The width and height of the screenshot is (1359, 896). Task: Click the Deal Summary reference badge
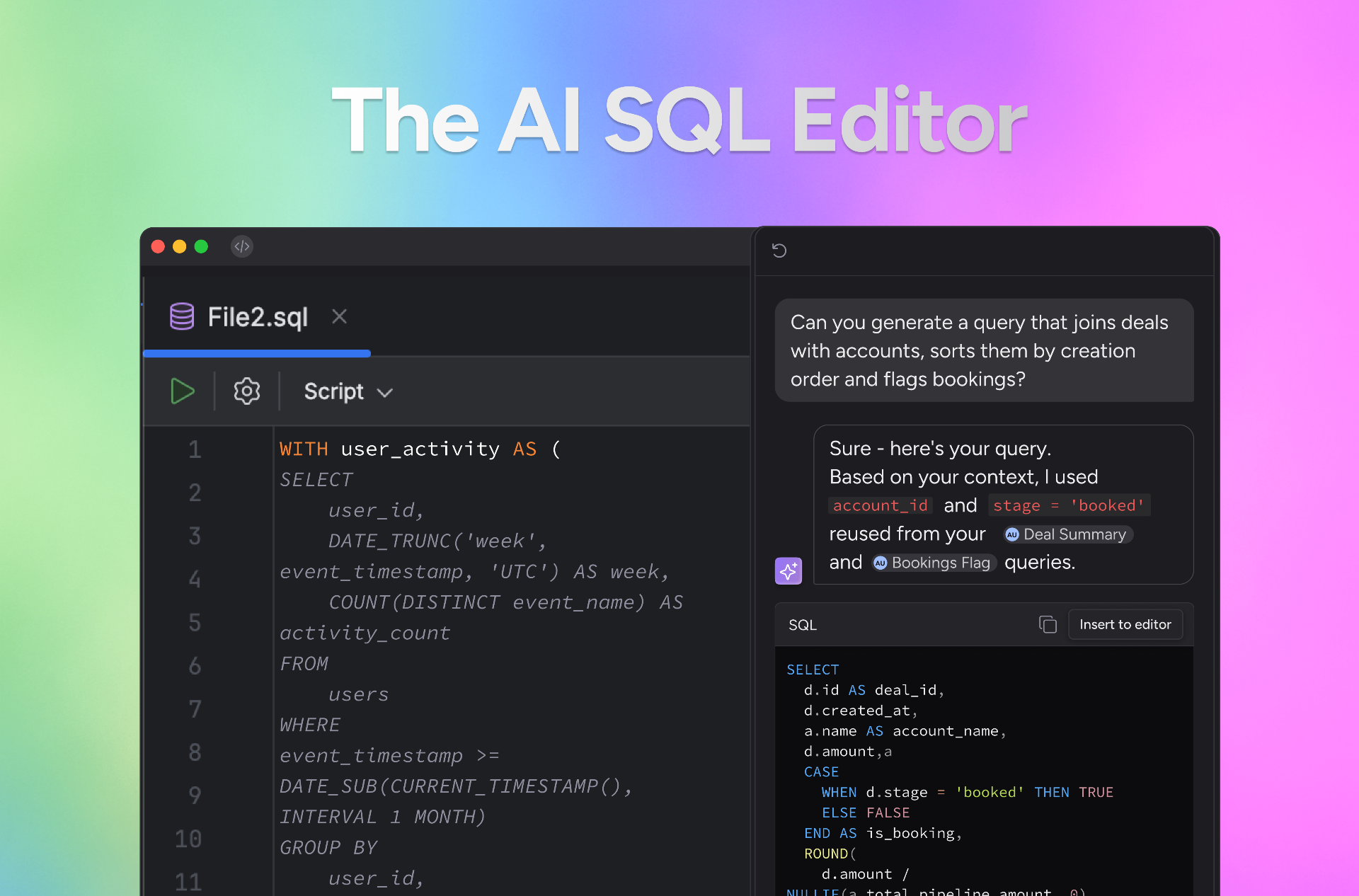1067,534
